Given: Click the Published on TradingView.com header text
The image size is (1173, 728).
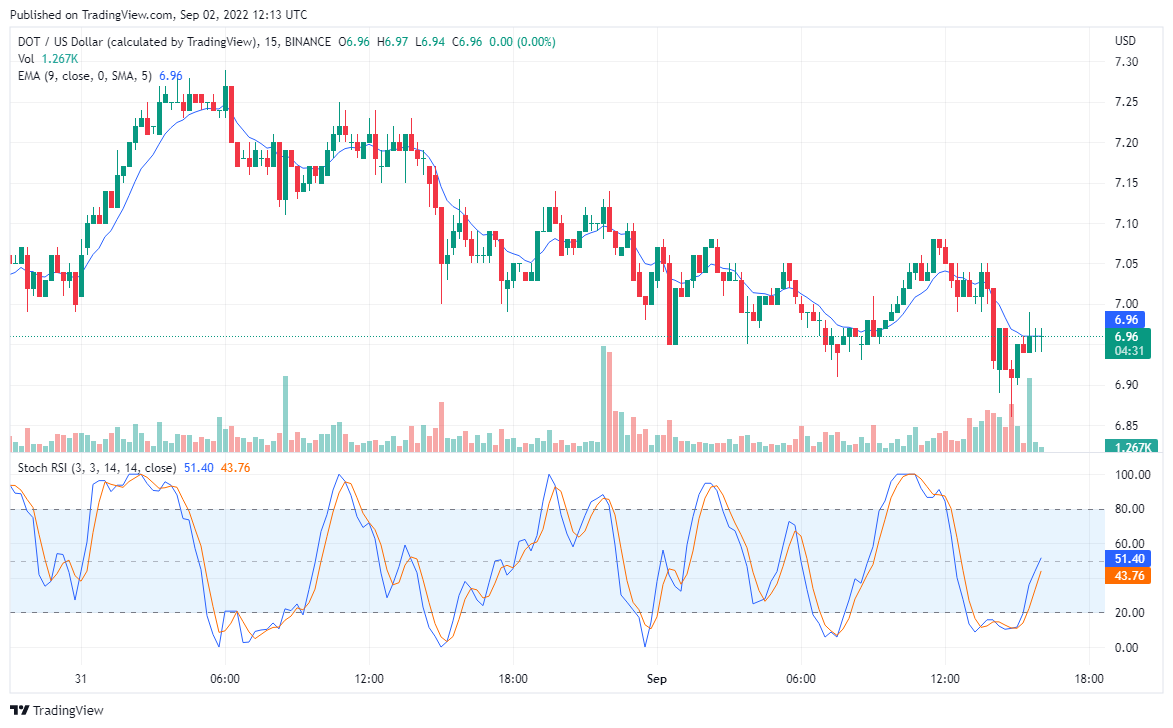Looking at the screenshot, I should pyautogui.click(x=159, y=14).
